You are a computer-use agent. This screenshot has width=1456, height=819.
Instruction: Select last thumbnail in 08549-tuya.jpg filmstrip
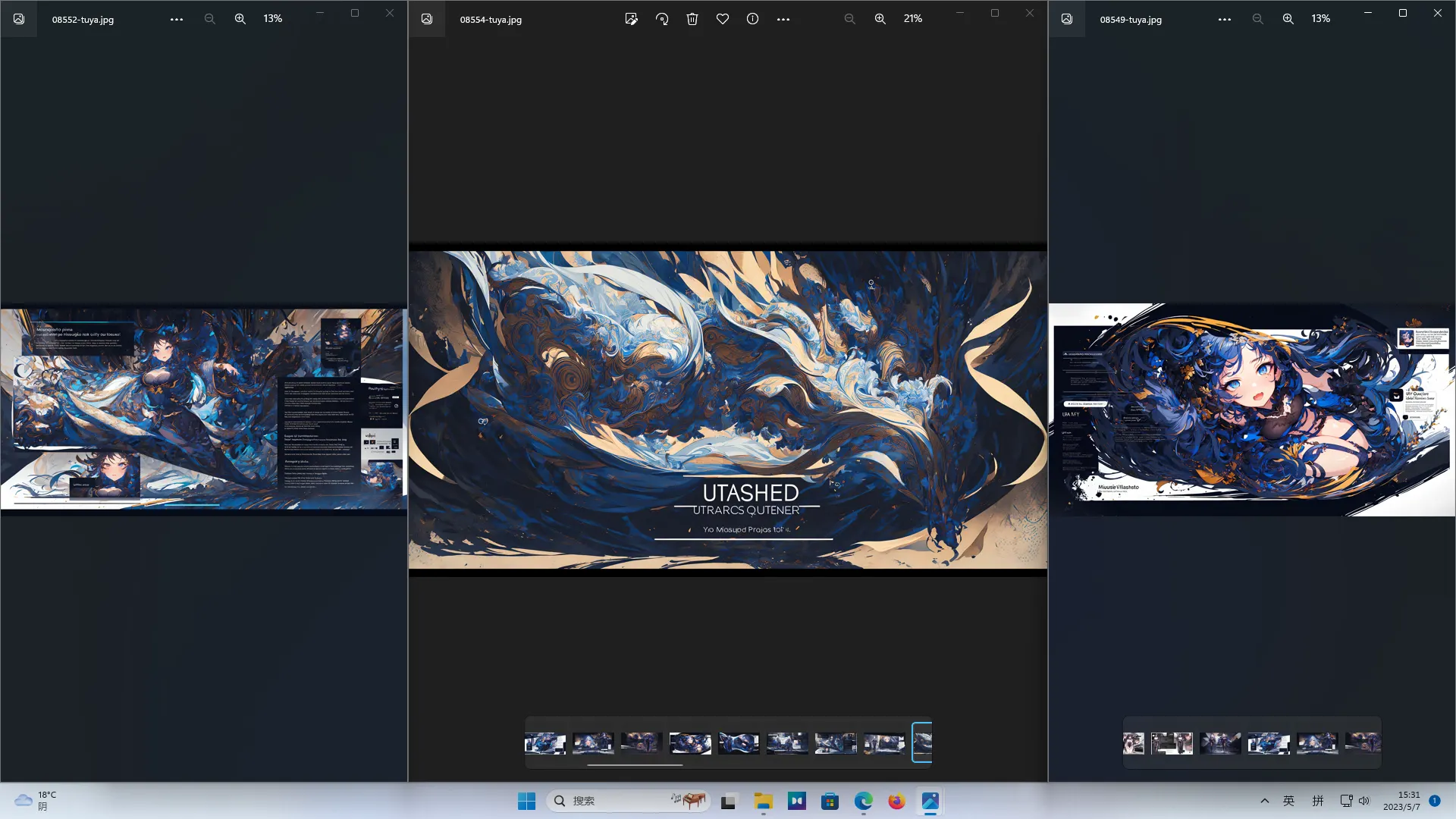click(1363, 743)
